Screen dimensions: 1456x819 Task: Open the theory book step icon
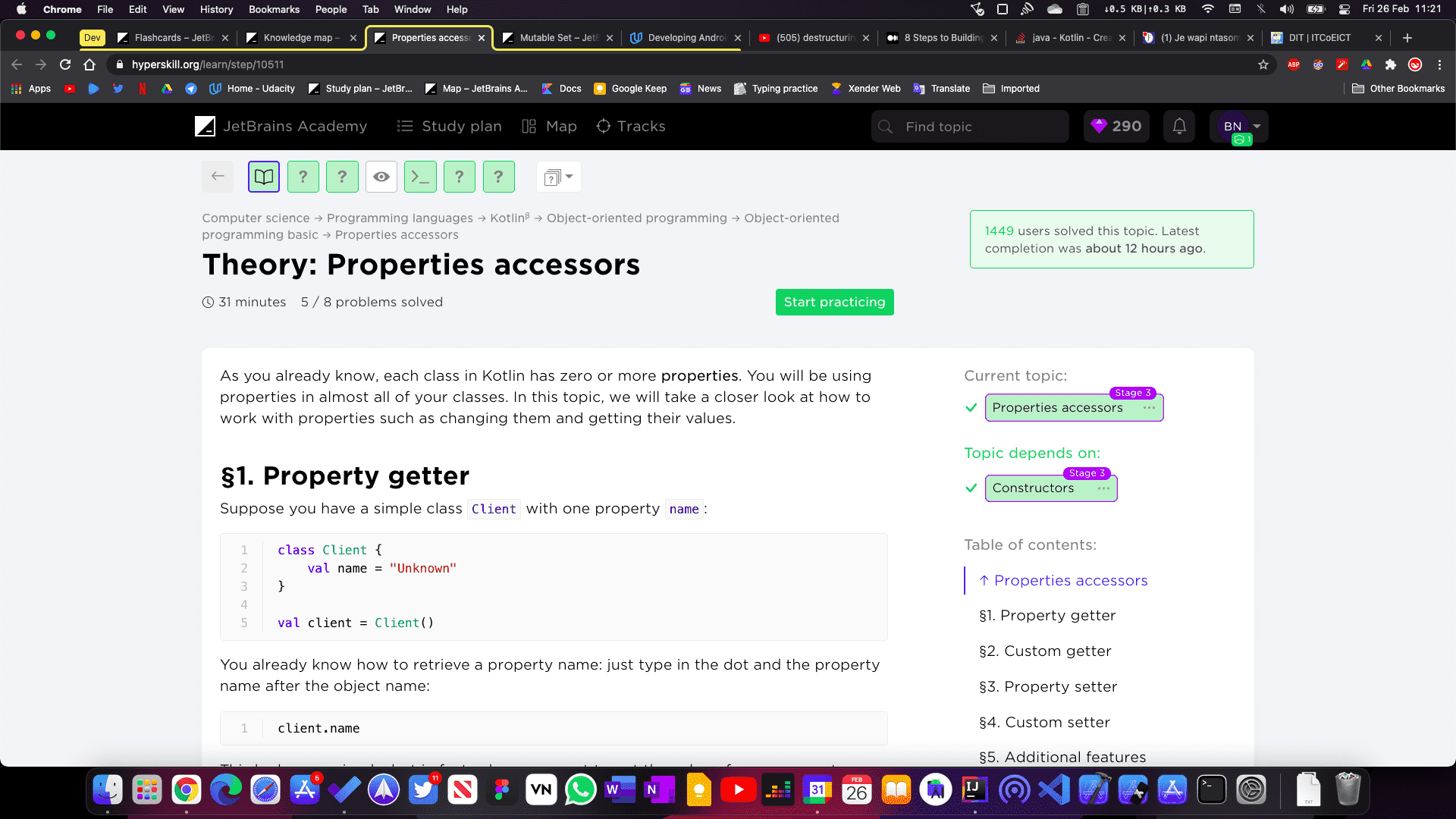tap(264, 177)
